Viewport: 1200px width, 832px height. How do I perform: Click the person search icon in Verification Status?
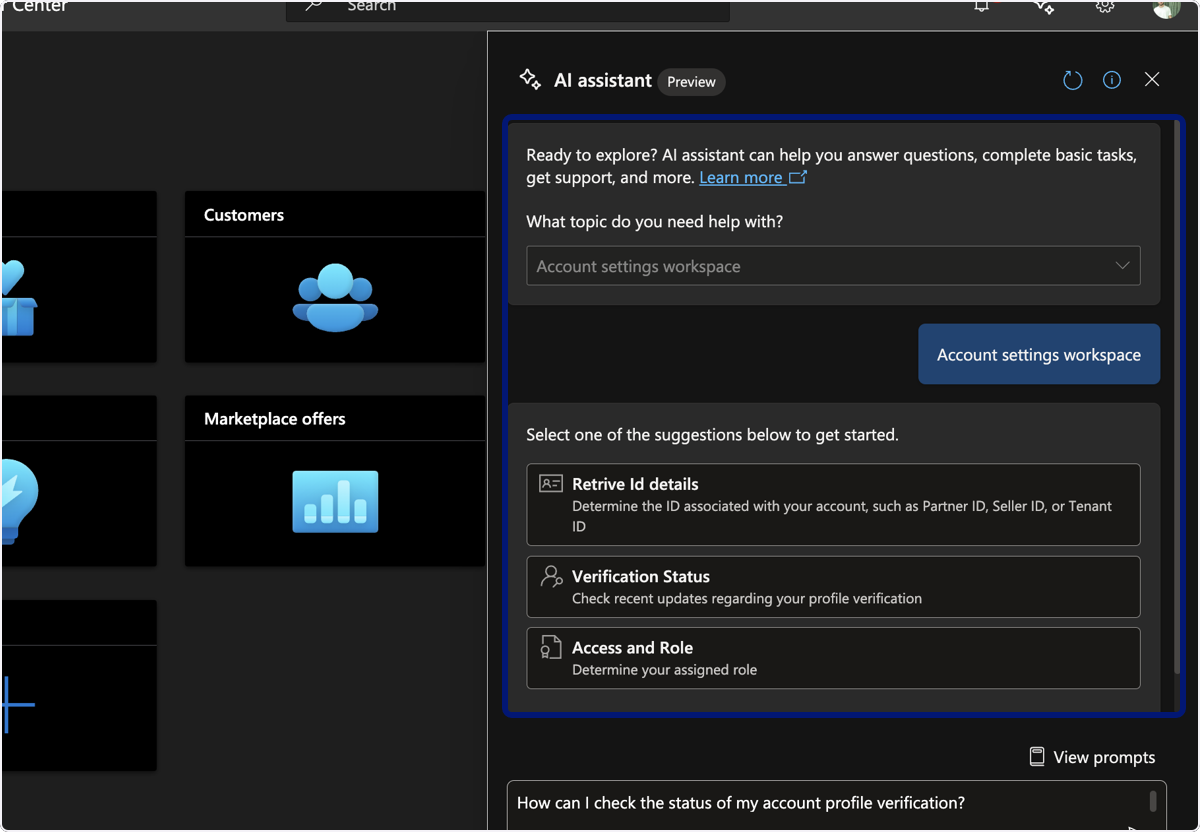[x=551, y=576]
